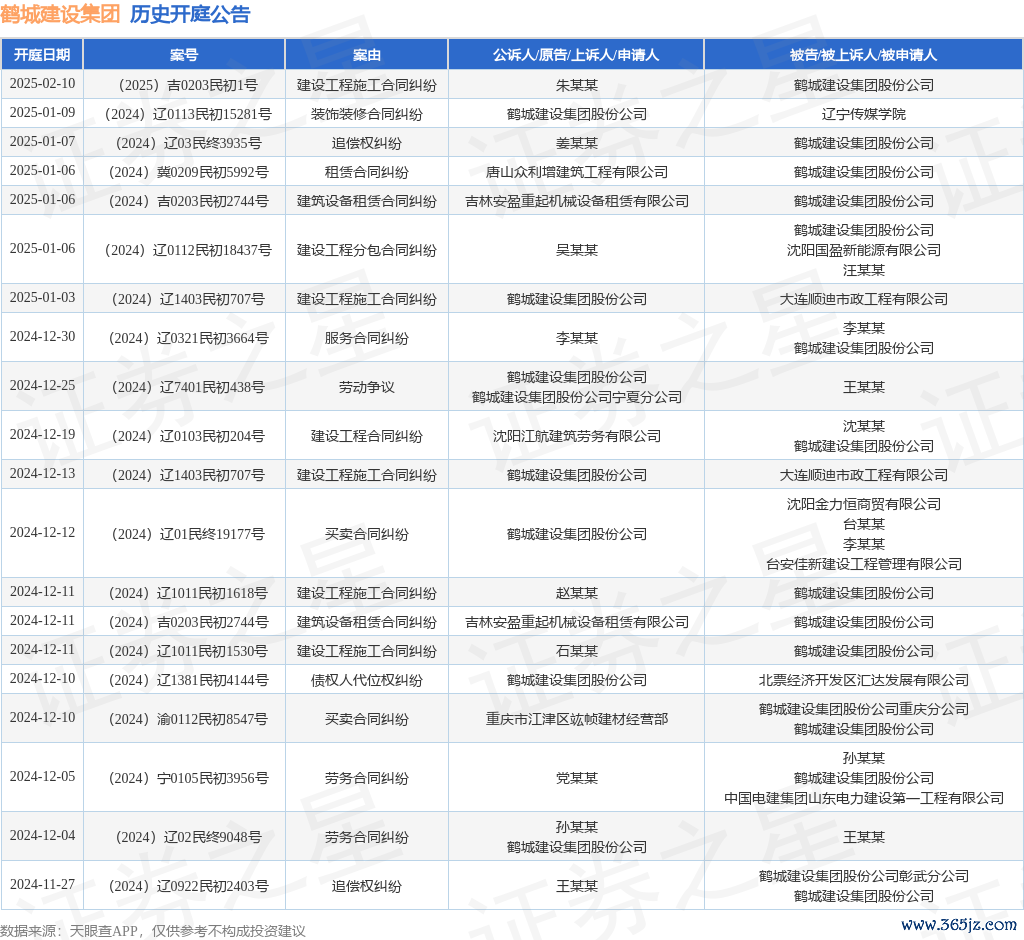Select the 租赁合同纠纷 case type
1024x940 pixels.
[366, 172]
